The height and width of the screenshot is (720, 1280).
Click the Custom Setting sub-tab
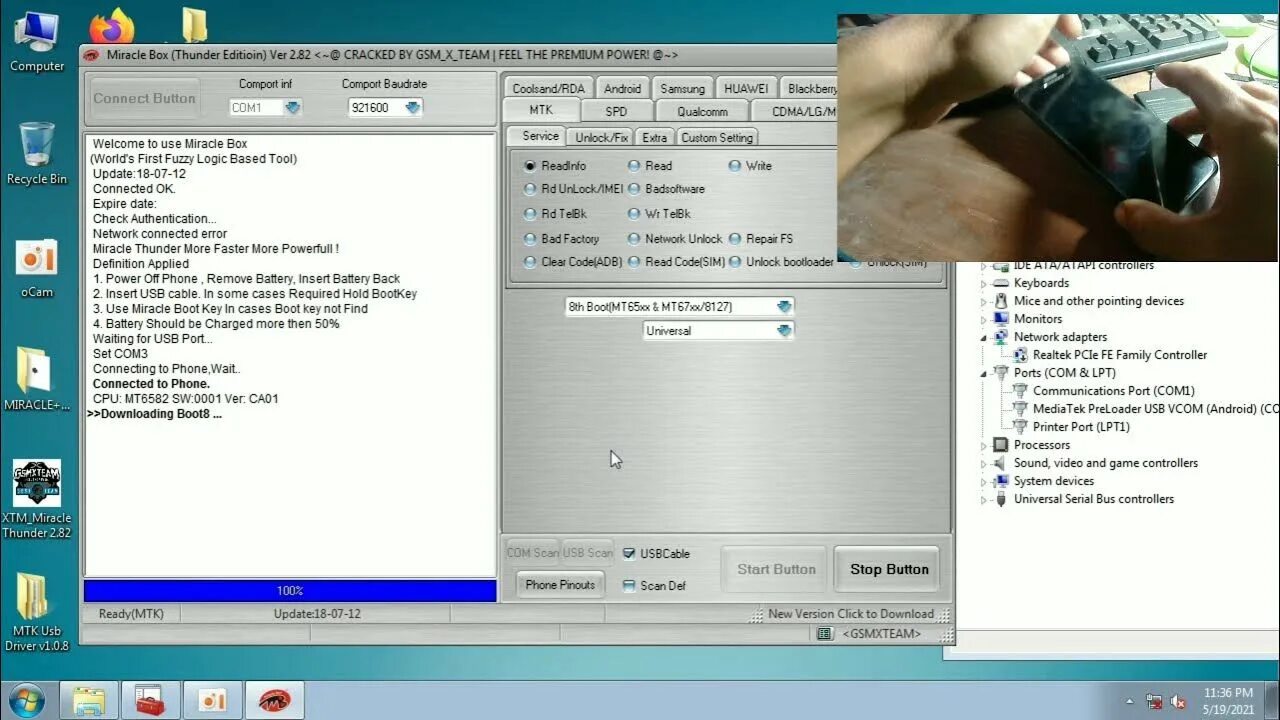point(717,137)
